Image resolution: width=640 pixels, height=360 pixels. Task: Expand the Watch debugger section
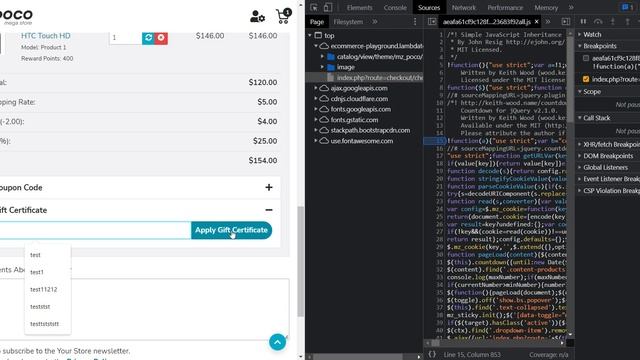tap(580, 34)
